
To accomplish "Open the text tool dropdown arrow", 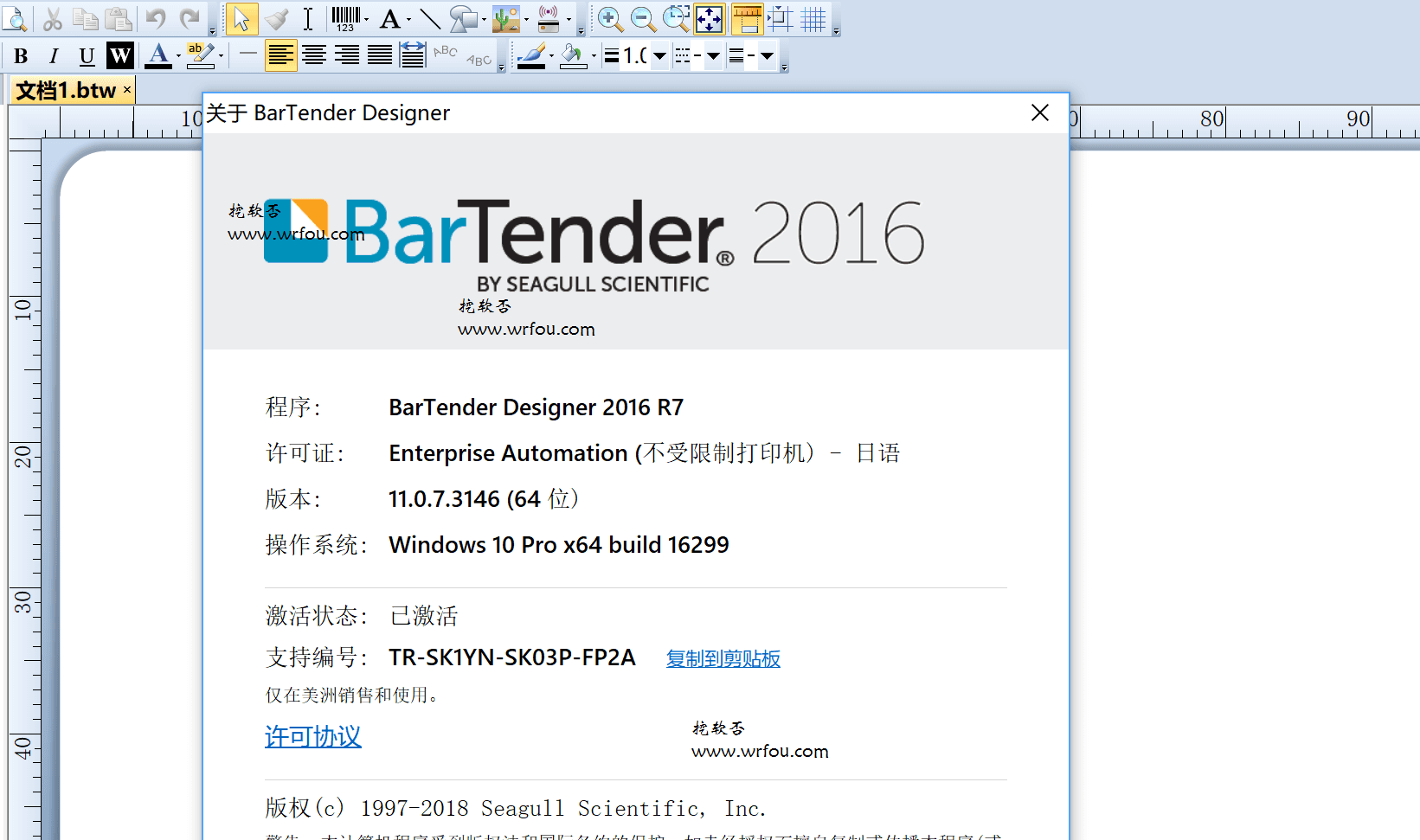I will tap(408, 19).
